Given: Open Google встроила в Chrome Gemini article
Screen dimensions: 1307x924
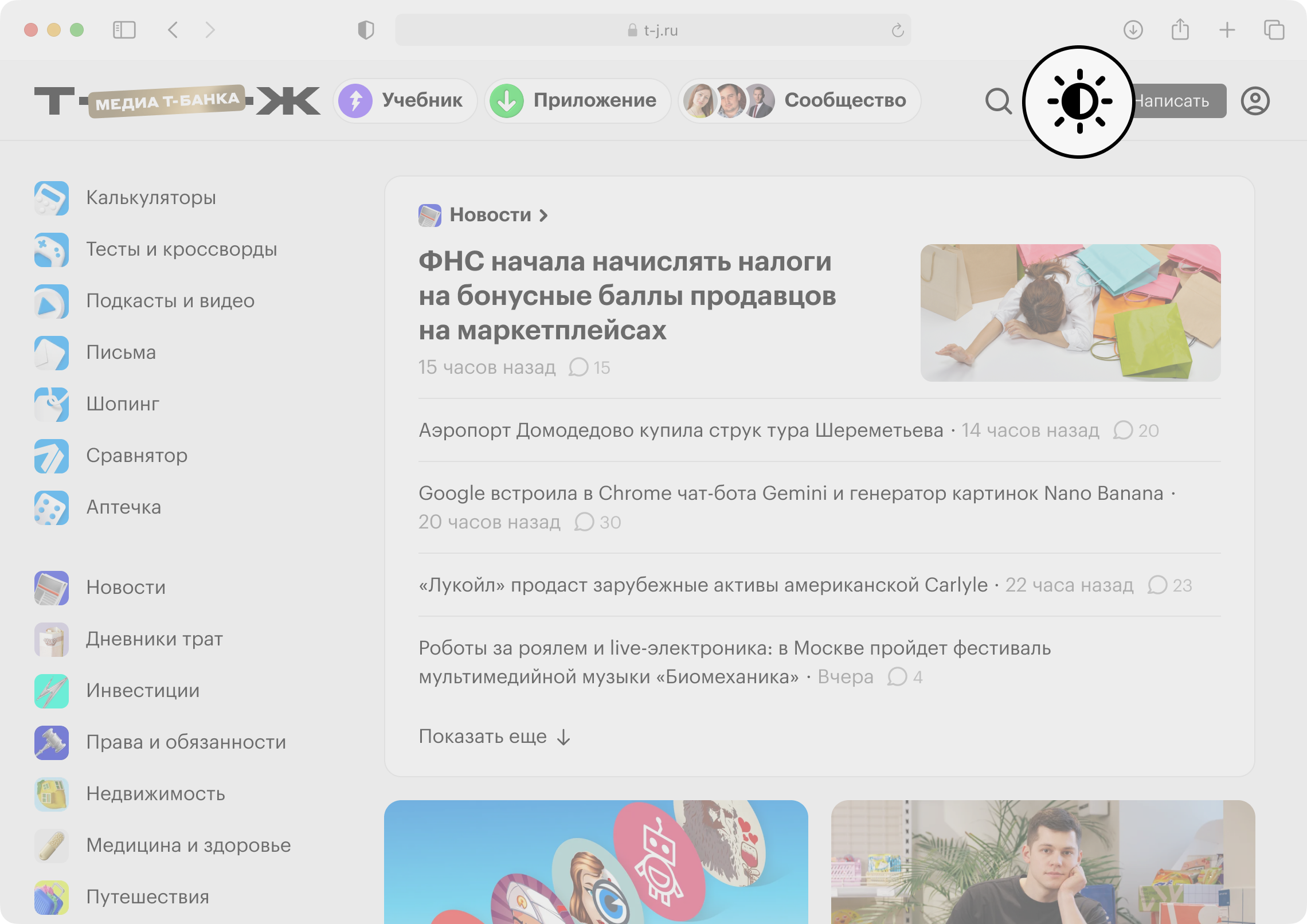Looking at the screenshot, I should tap(791, 494).
